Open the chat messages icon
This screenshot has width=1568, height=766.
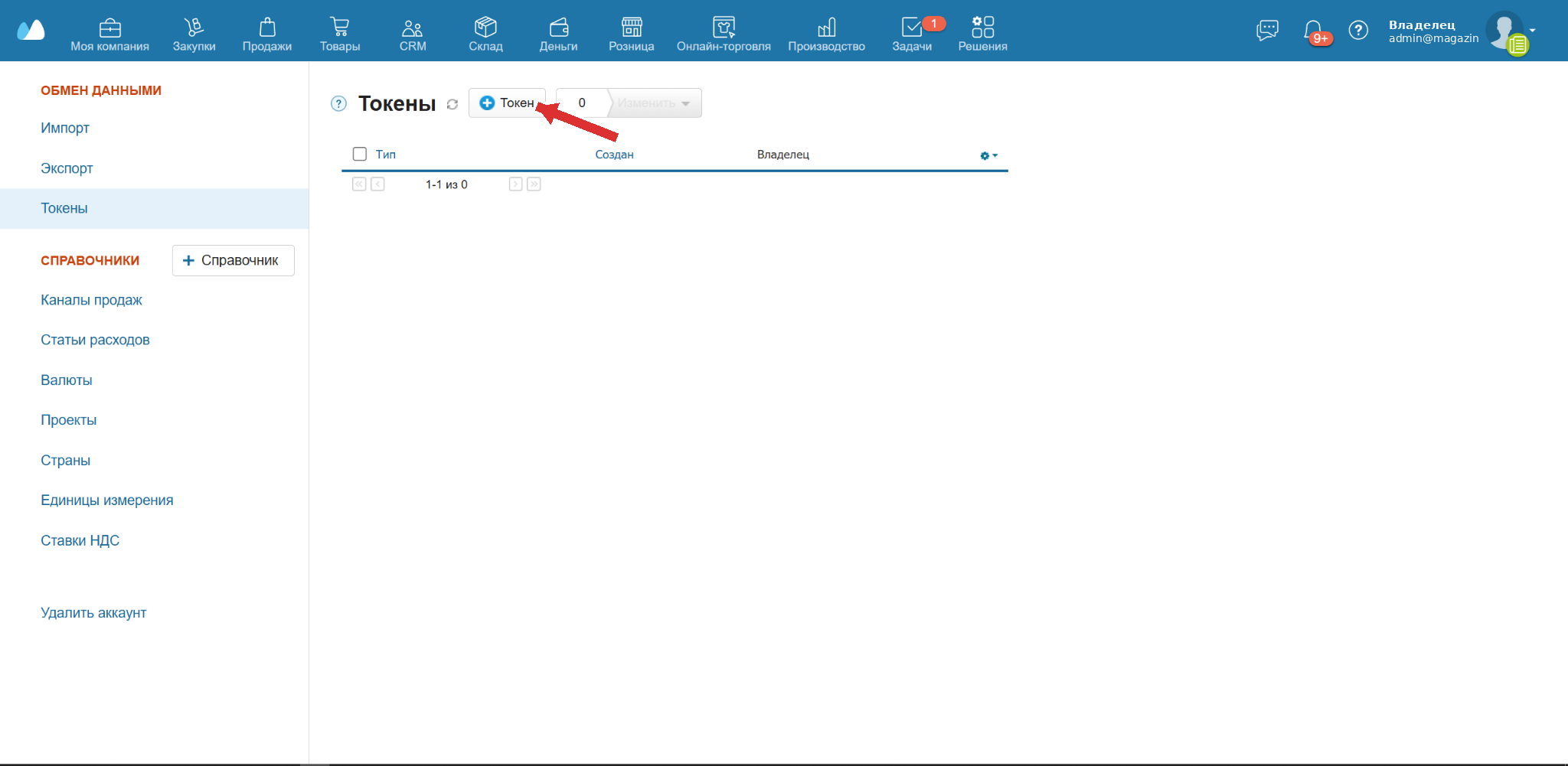[x=1267, y=30]
